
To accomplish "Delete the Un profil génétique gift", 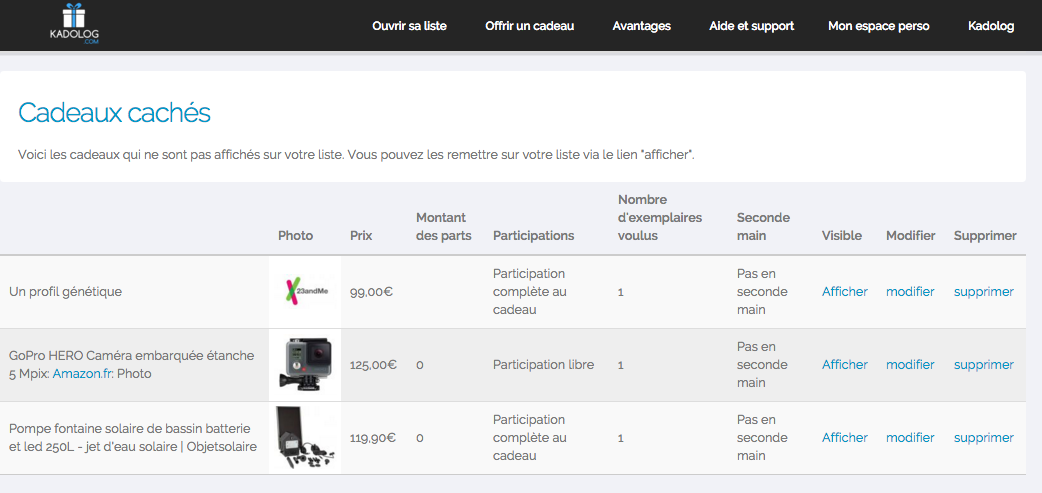I will tap(984, 292).
